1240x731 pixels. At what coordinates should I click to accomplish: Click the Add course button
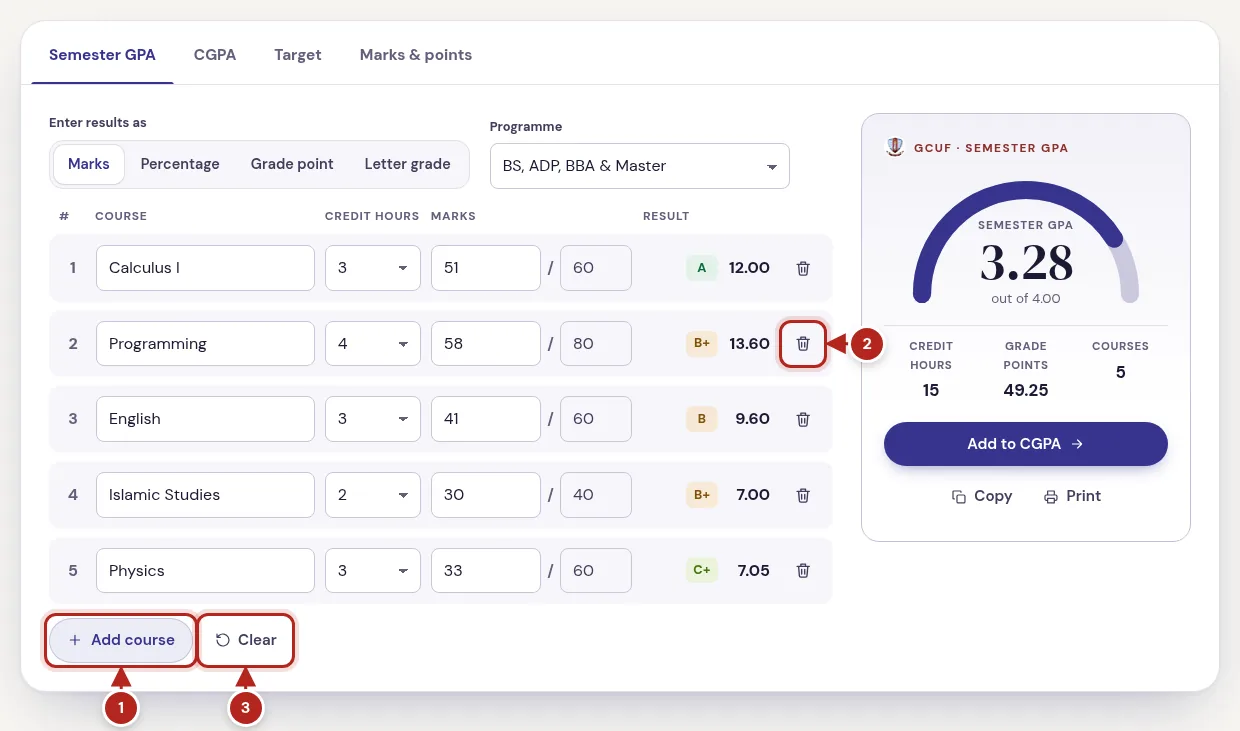coord(121,640)
